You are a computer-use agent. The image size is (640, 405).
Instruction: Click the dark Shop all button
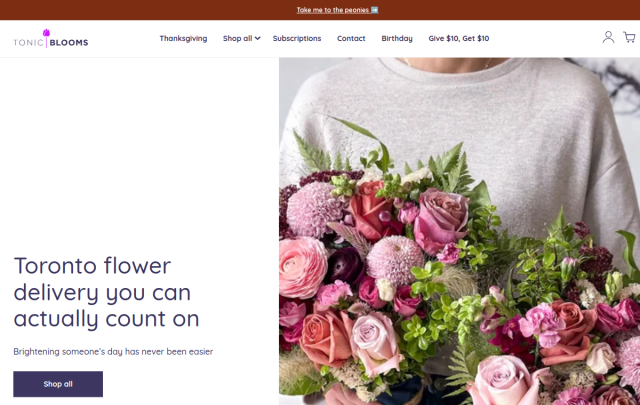(x=58, y=384)
